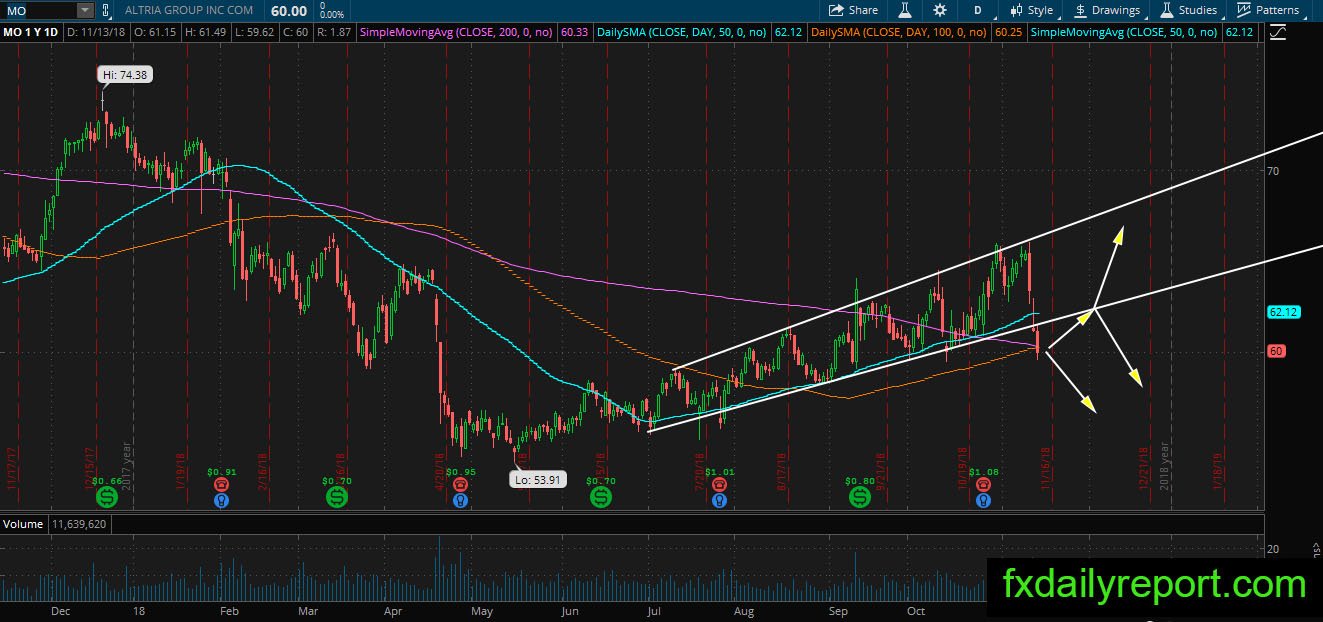The height and width of the screenshot is (622, 1323).
Task: Click the blue lightbulb icon below $1.01 earnings
Action: [719, 500]
